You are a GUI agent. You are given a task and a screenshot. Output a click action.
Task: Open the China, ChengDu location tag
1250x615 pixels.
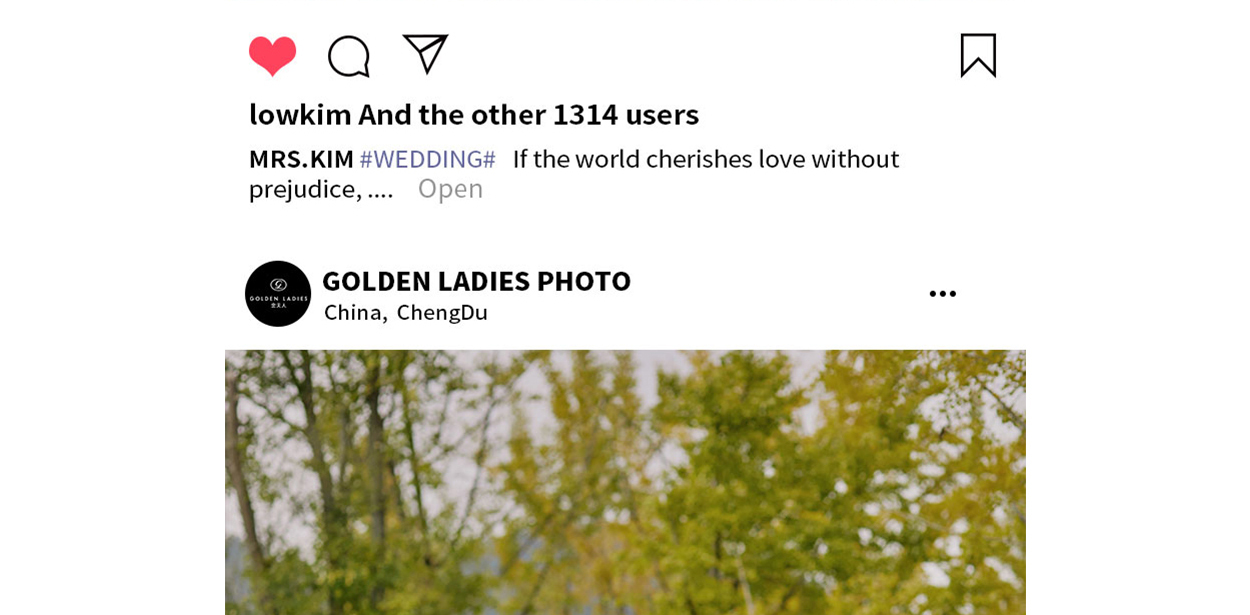(406, 312)
